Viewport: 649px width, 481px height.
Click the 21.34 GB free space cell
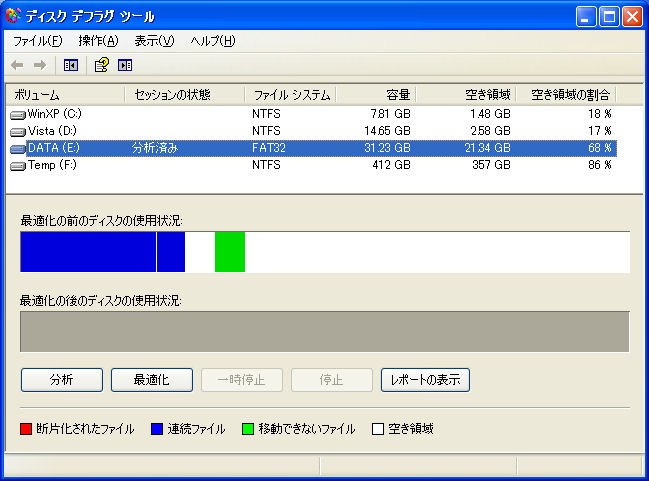(x=488, y=148)
